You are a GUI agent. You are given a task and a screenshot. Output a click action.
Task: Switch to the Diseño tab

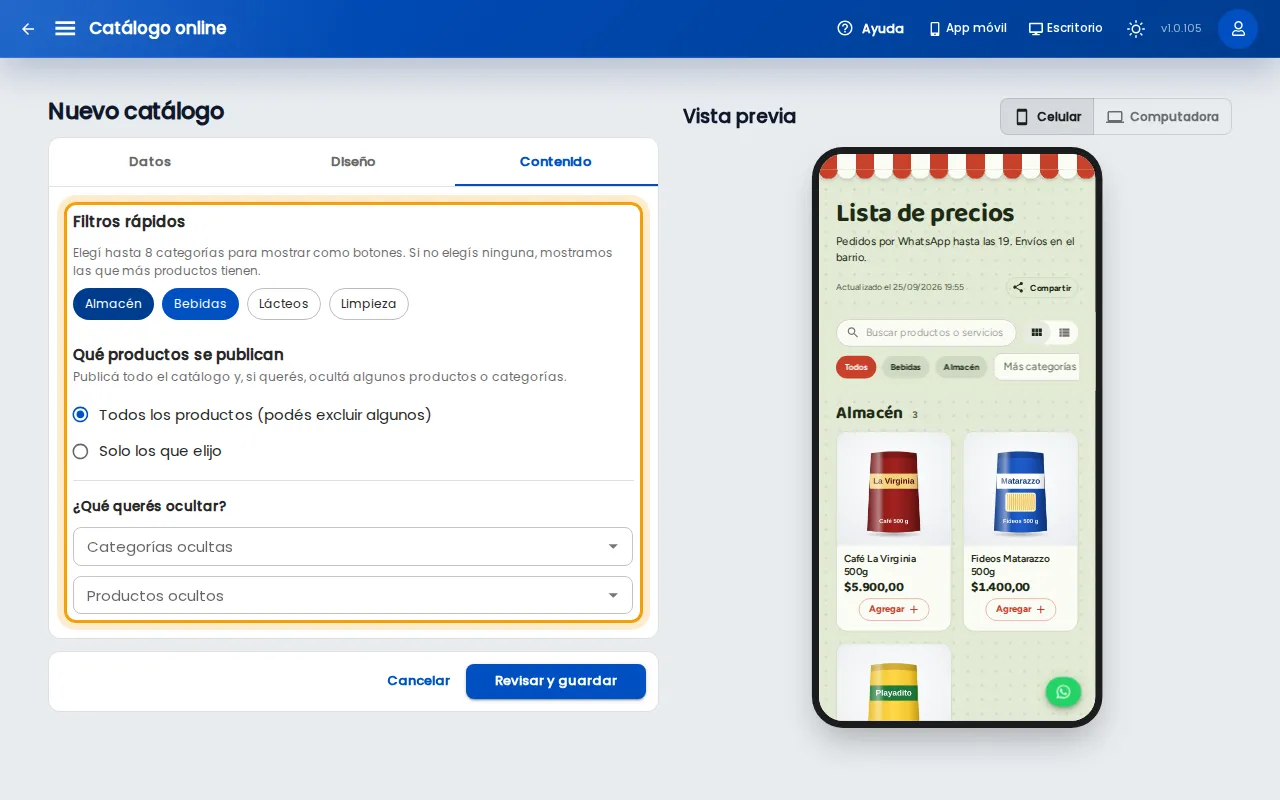353,162
